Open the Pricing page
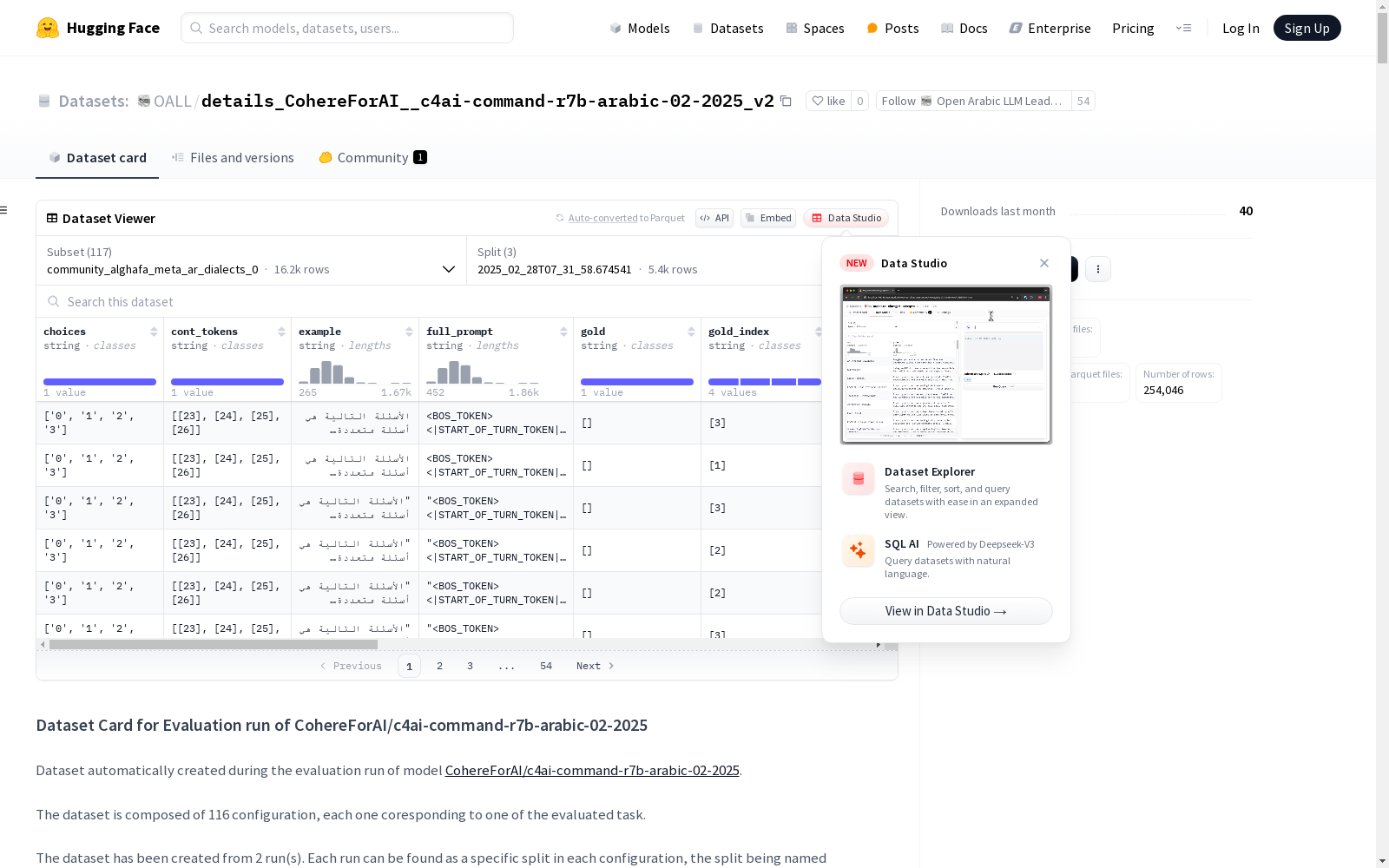The image size is (1389, 868). (1133, 28)
